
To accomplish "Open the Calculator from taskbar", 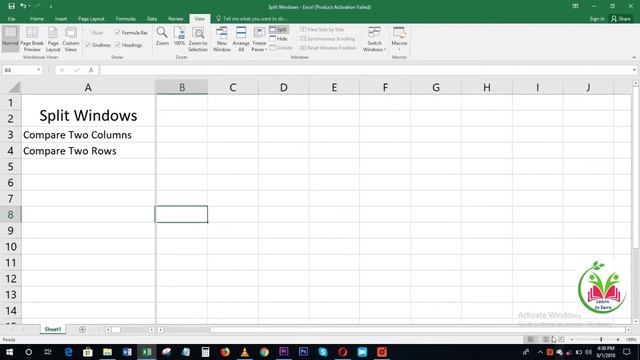I will tap(205, 352).
